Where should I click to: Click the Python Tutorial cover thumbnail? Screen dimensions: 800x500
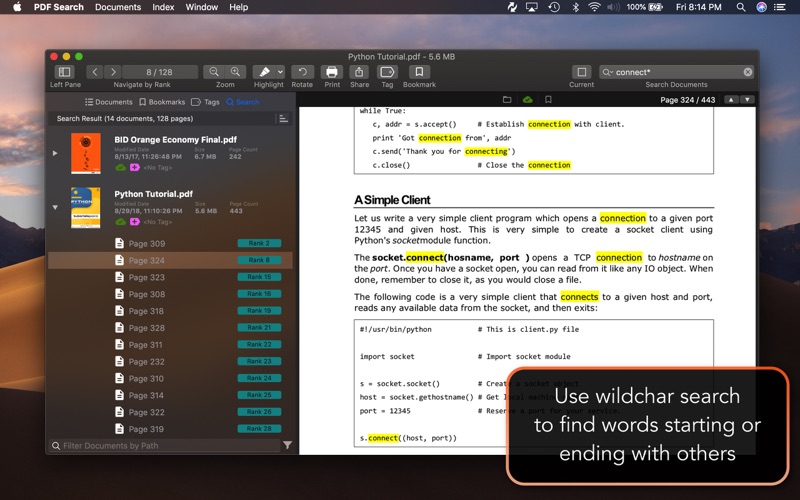tap(86, 207)
